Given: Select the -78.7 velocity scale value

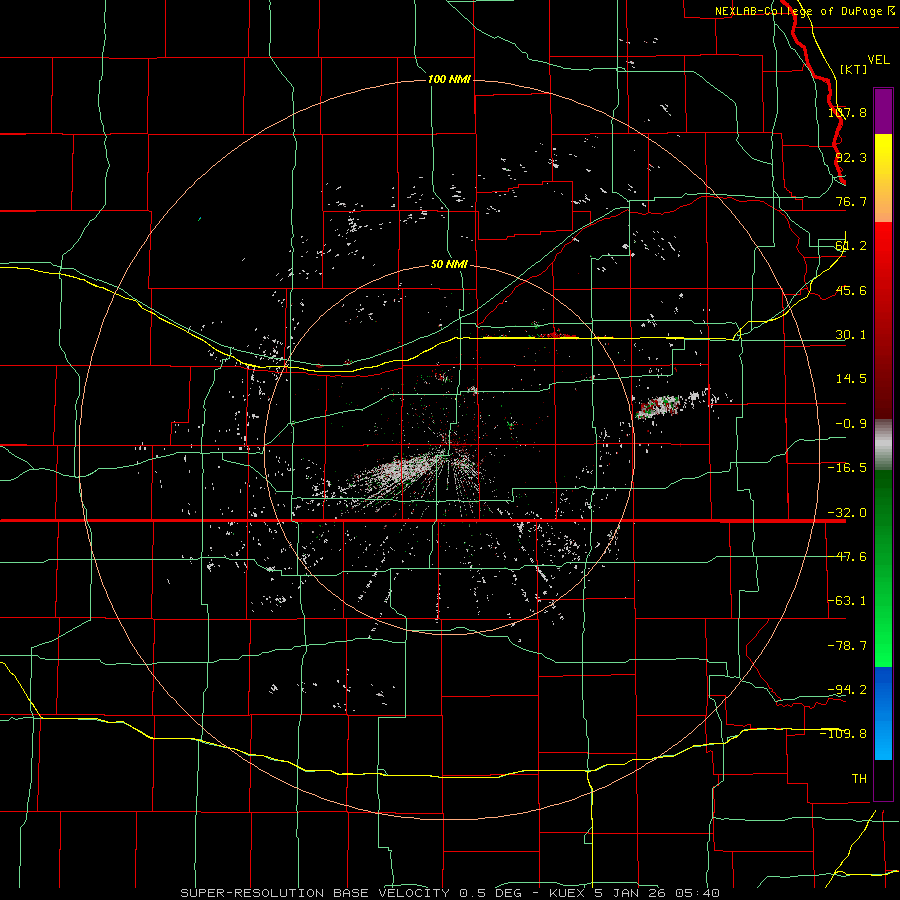Looking at the screenshot, I should click(847, 646).
